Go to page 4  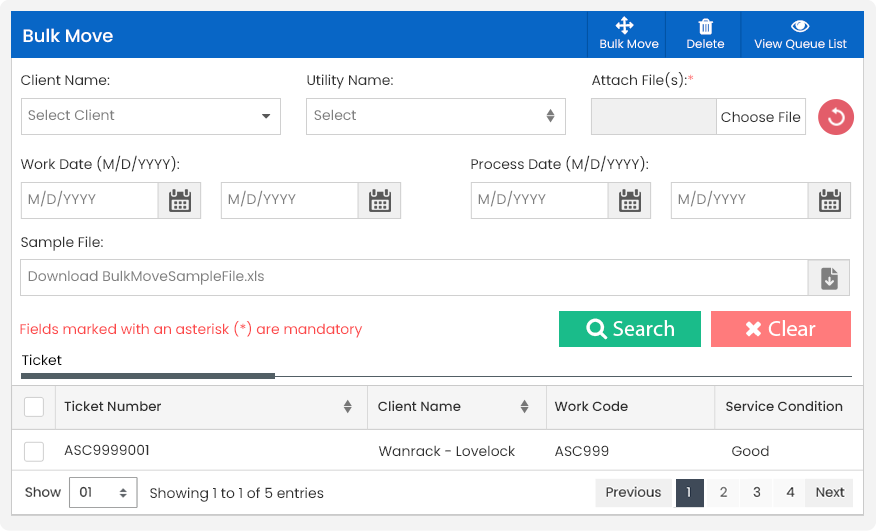(x=790, y=492)
